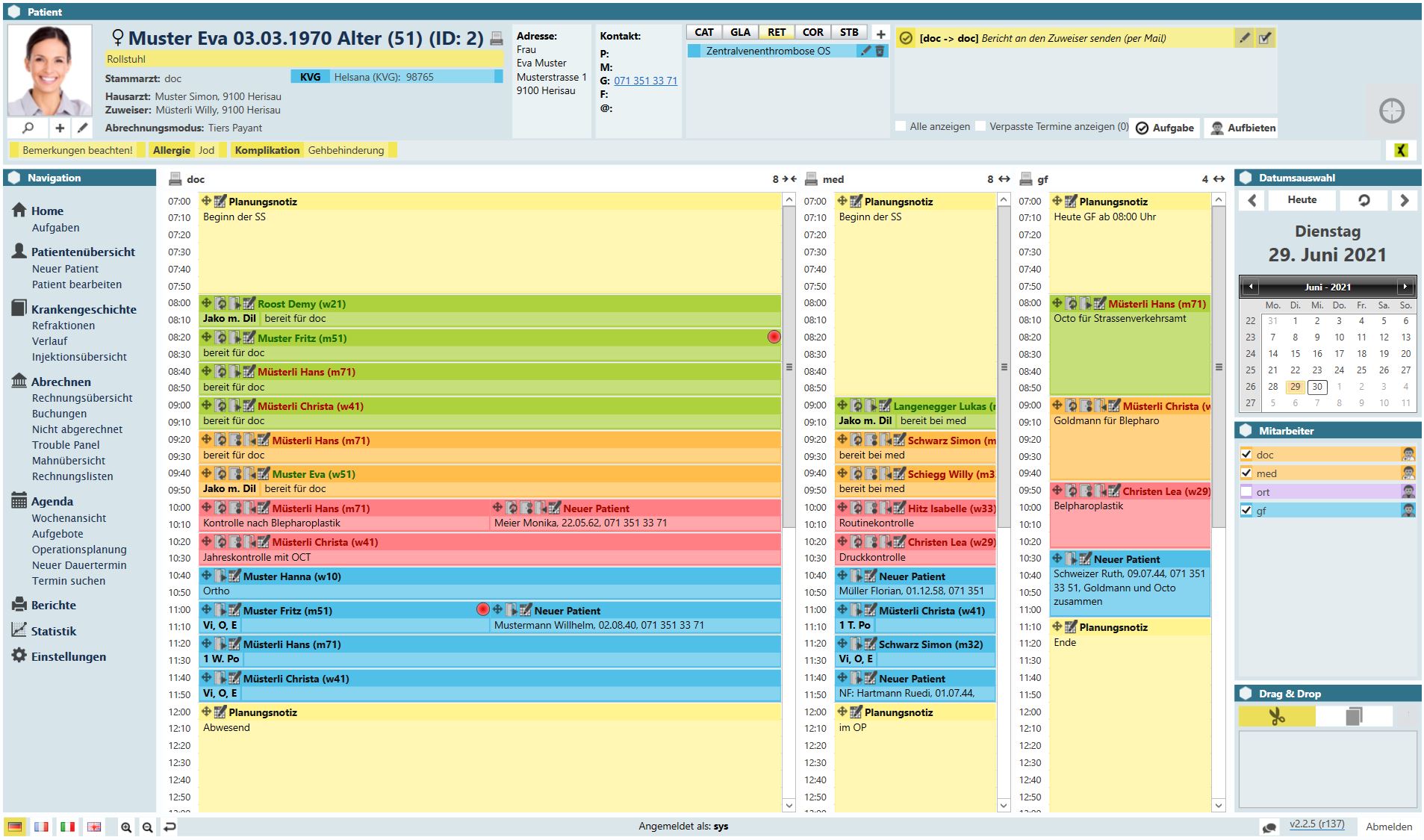Click the printer icon beside doc column

tap(175, 179)
